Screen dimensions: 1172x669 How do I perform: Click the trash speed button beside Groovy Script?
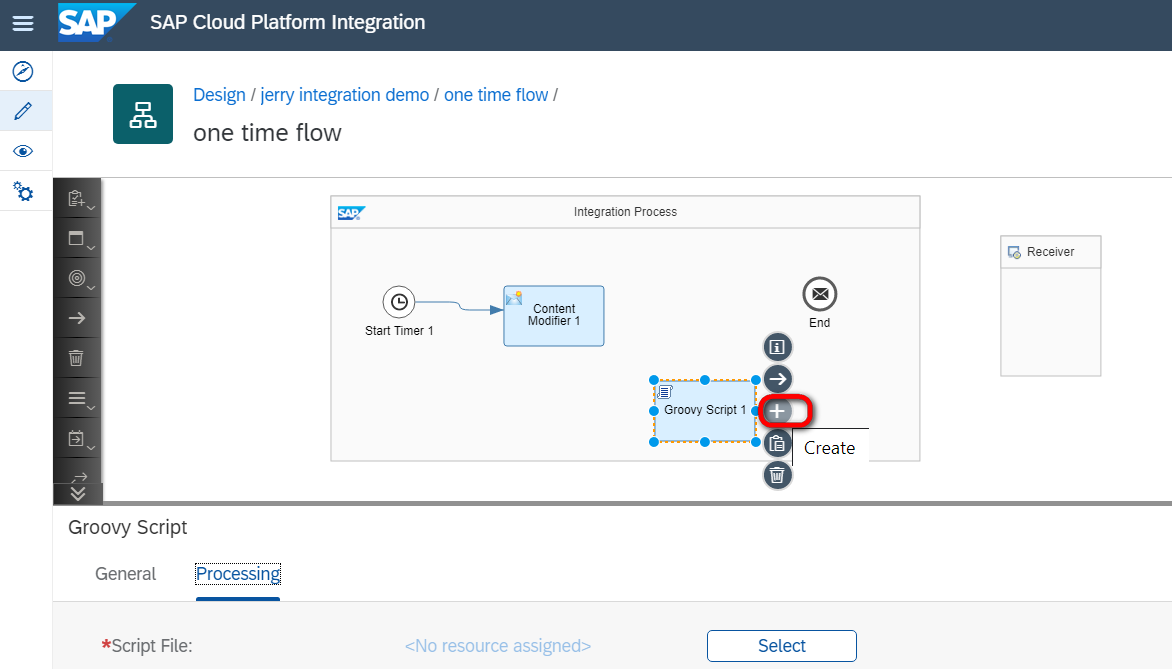click(778, 475)
